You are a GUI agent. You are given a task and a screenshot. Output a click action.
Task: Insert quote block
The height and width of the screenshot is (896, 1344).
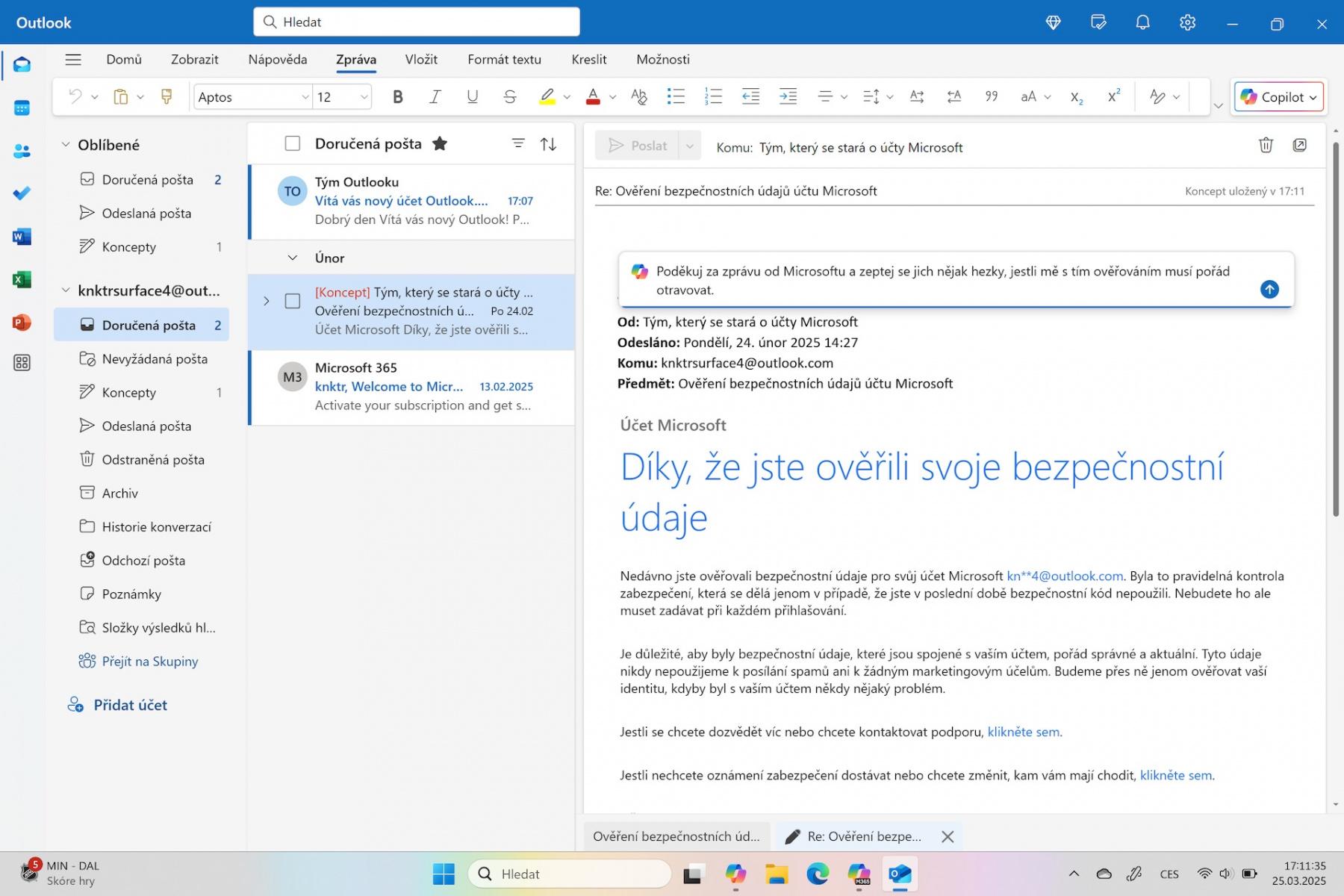pos(992,97)
